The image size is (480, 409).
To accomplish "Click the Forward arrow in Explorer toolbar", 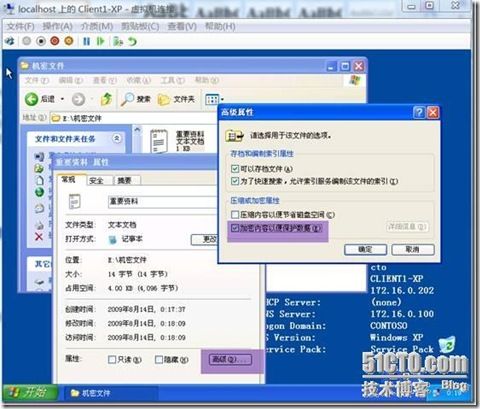I will point(78,99).
